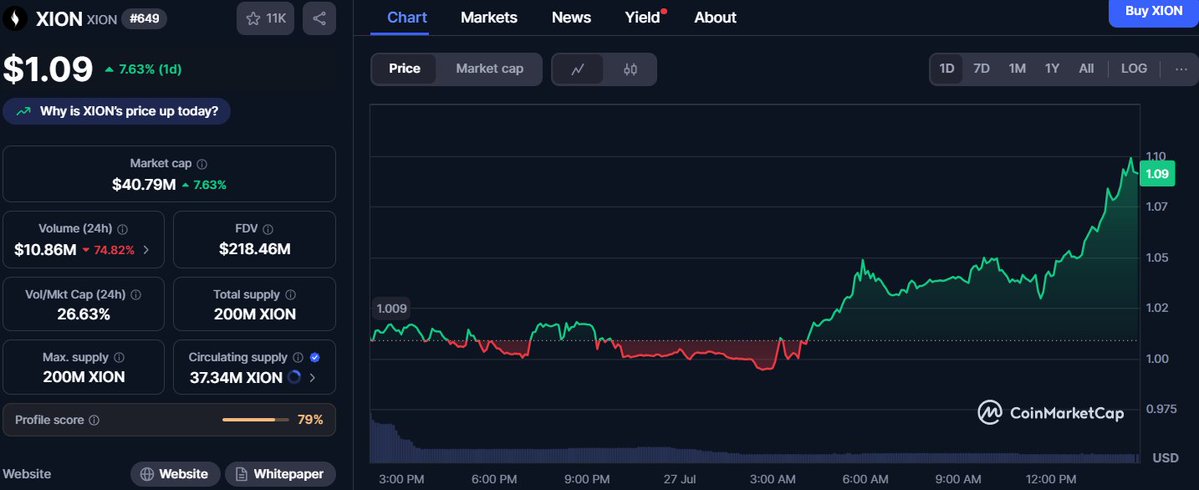The height and width of the screenshot is (490, 1199).
Task: Switch to line chart view icon
Action: point(578,69)
